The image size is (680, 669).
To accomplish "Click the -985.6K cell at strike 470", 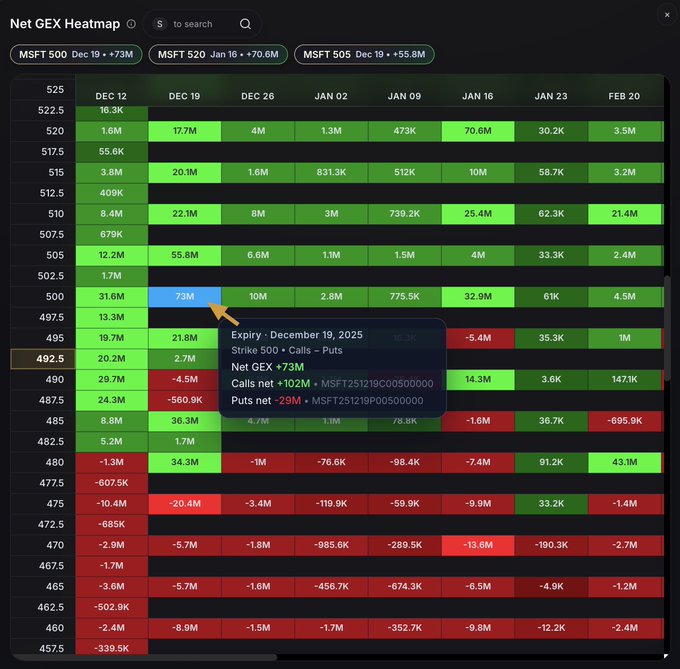I will pyautogui.click(x=331, y=545).
